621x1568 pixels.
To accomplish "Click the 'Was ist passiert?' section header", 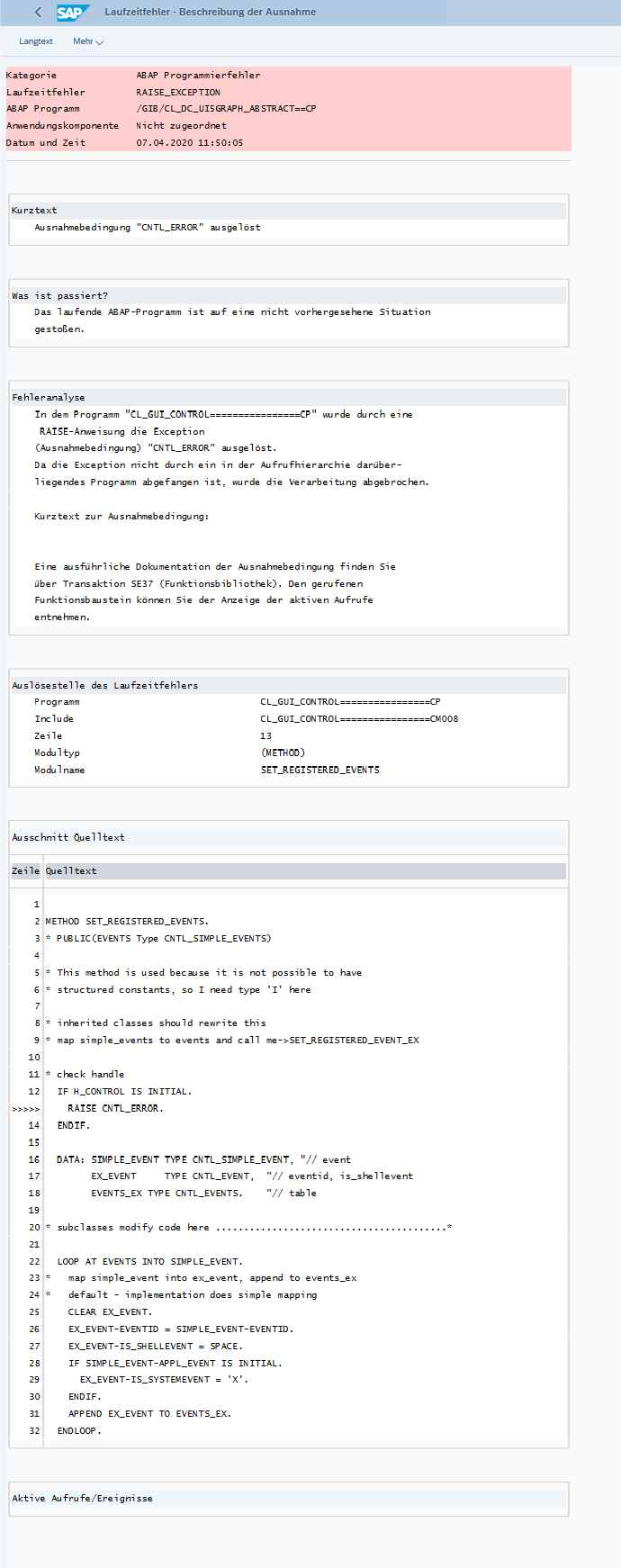I will [x=59, y=295].
